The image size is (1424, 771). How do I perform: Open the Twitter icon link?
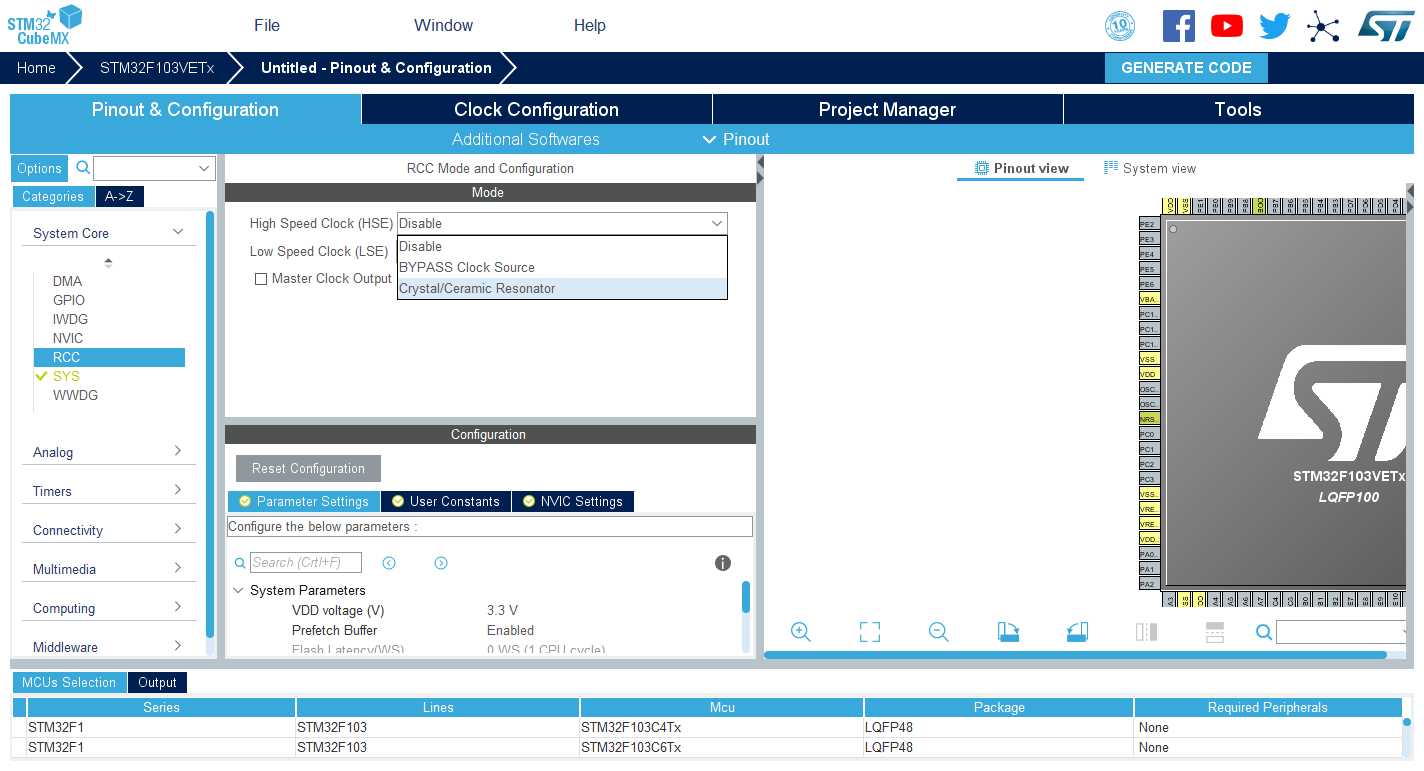click(x=1275, y=26)
